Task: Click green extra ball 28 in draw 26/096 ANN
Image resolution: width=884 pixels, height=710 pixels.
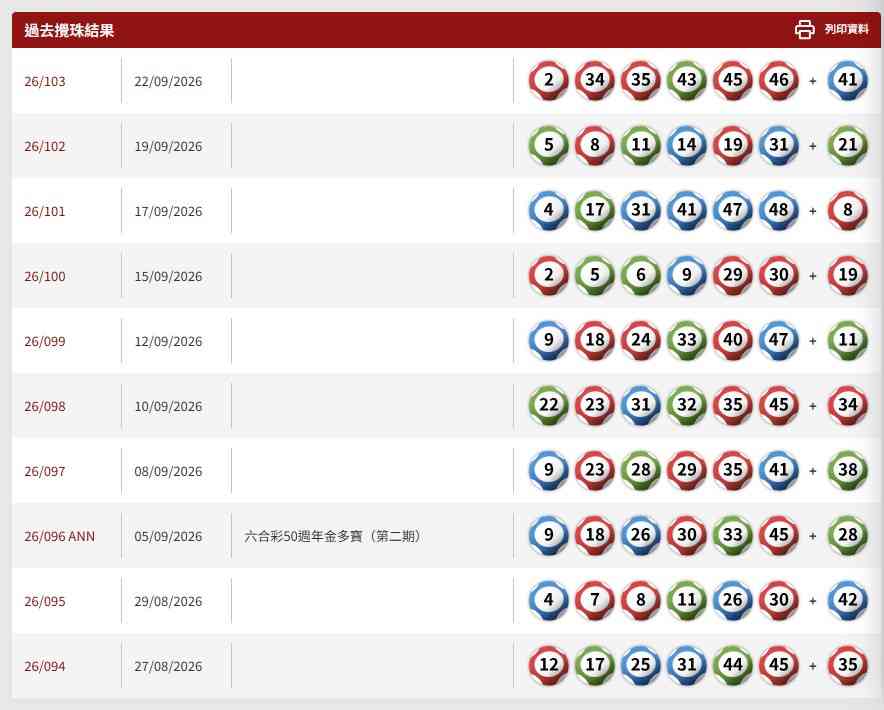Action: pyautogui.click(x=847, y=535)
